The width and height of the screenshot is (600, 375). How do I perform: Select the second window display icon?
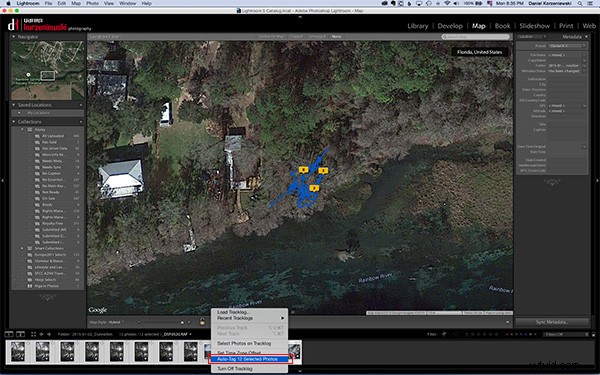(20, 334)
